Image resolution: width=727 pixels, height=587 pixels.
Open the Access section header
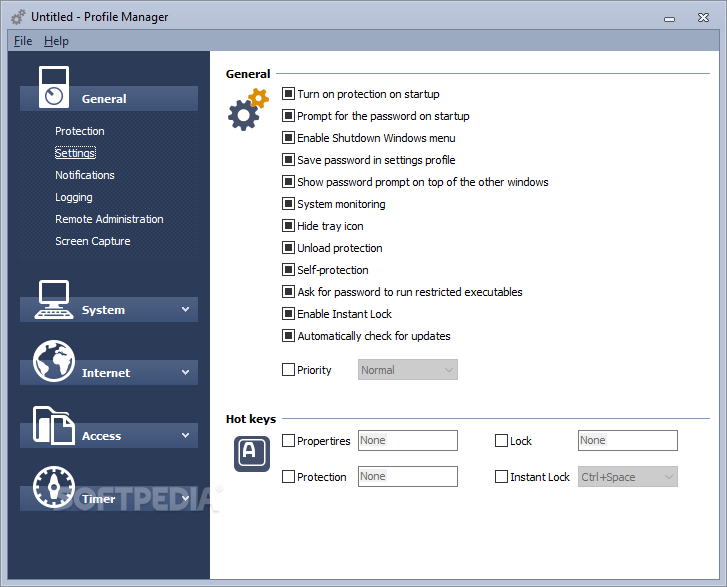[109, 435]
